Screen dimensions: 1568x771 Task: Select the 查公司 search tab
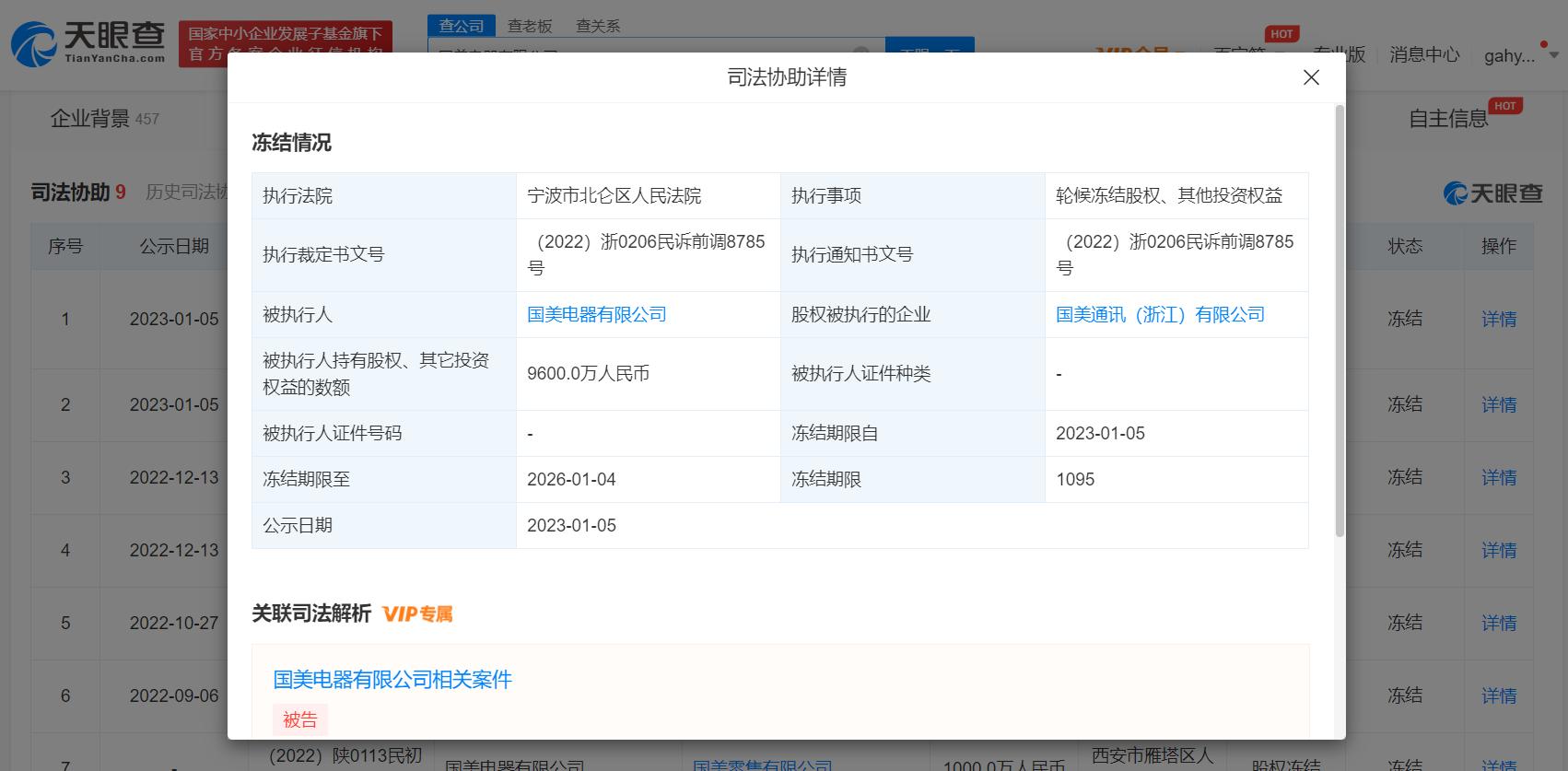pos(462,26)
